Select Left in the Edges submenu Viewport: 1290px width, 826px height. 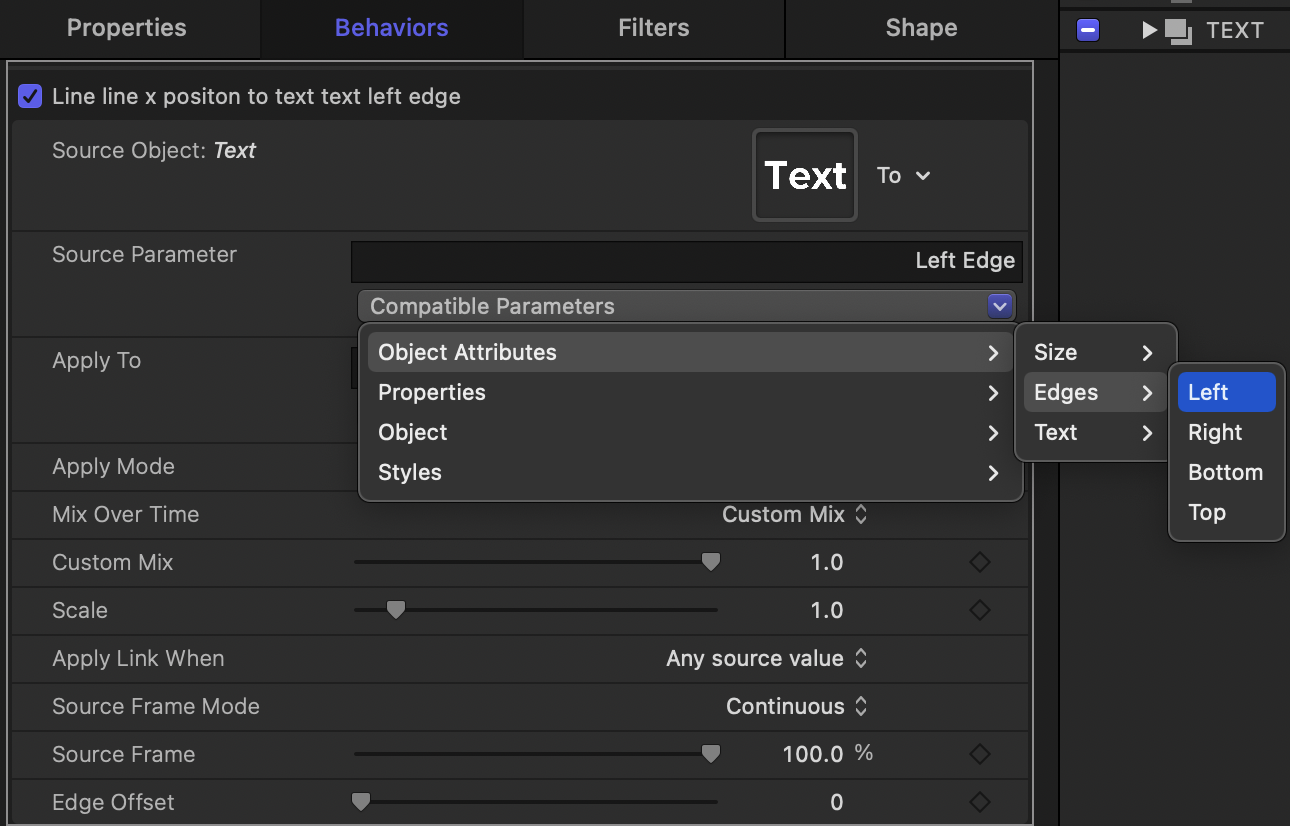(1210, 392)
